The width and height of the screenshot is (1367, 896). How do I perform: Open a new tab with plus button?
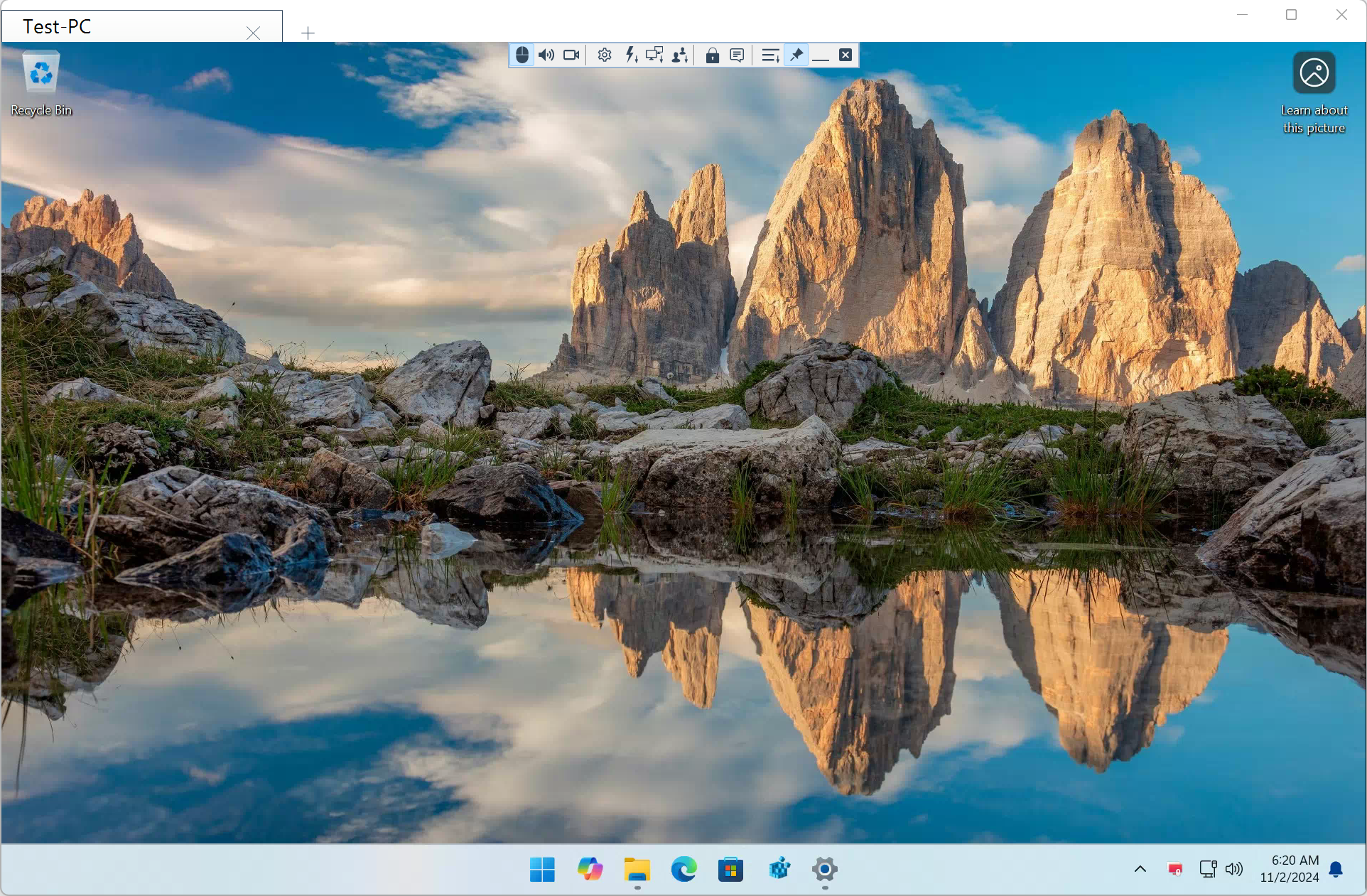pos(308,33)
